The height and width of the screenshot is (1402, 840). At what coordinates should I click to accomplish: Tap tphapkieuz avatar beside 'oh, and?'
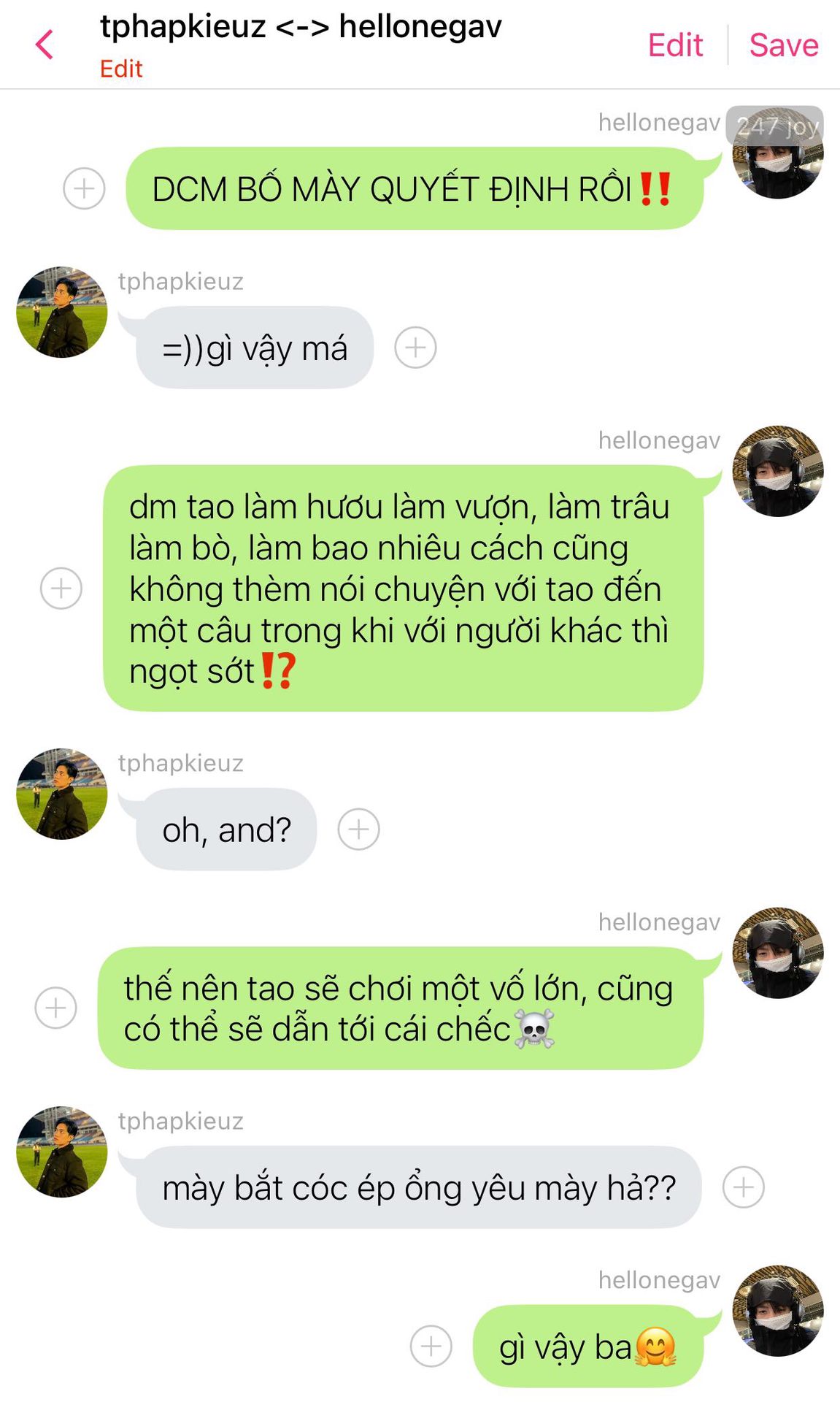[x=62, y=794]
